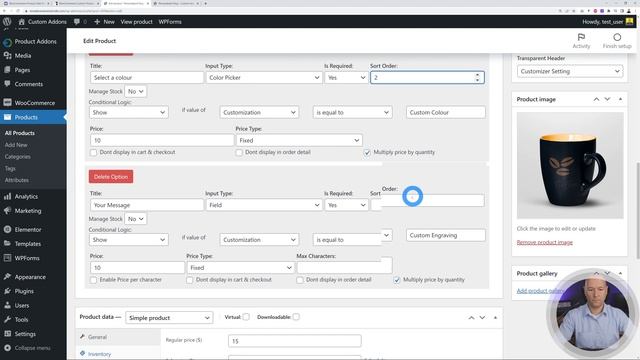Screen dimensions: 640x360
Task: Toggle Color Picker's Dont display in order detail
Action: point(239,152)
